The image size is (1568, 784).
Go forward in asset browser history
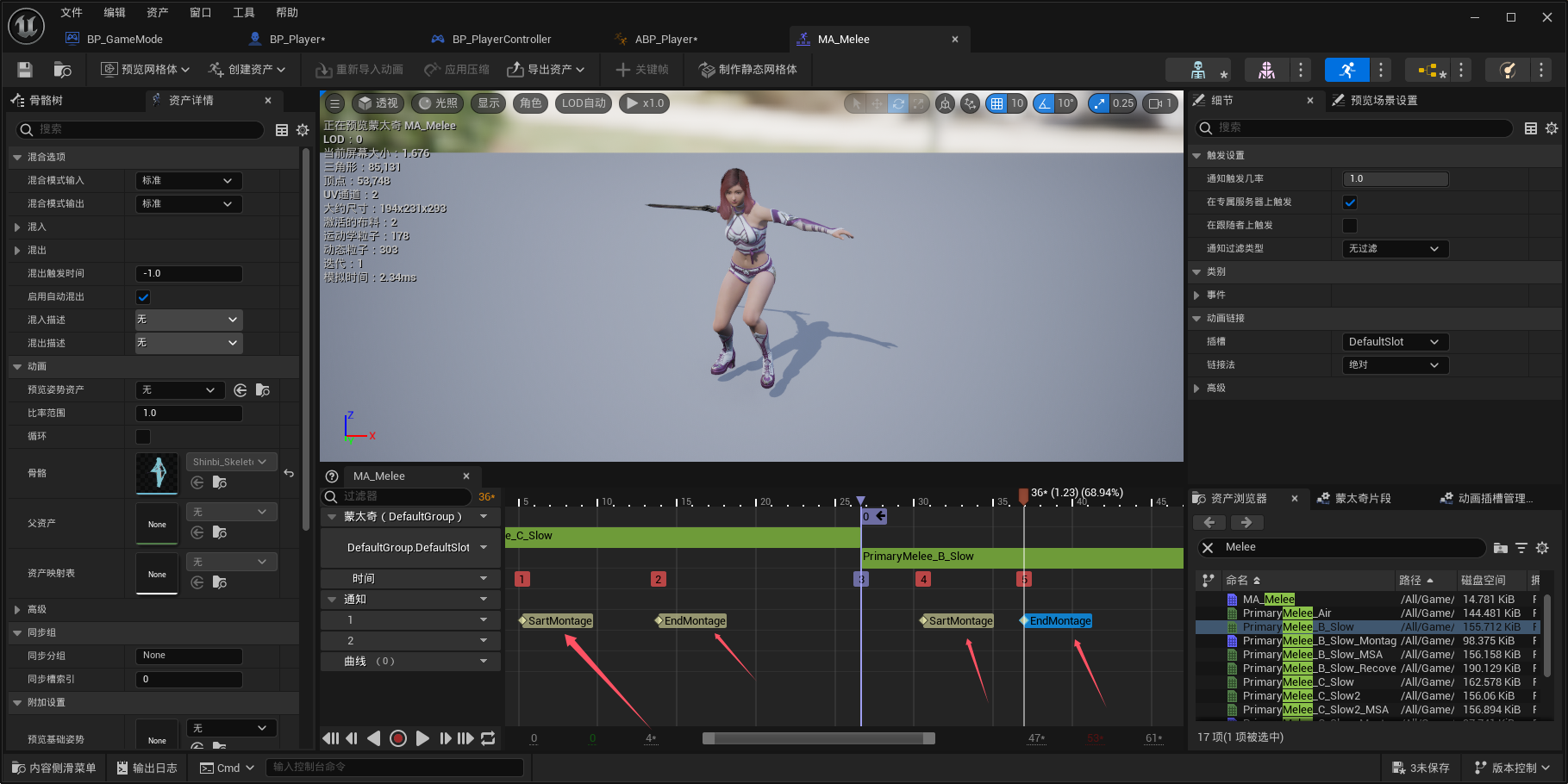point(1246,522)
